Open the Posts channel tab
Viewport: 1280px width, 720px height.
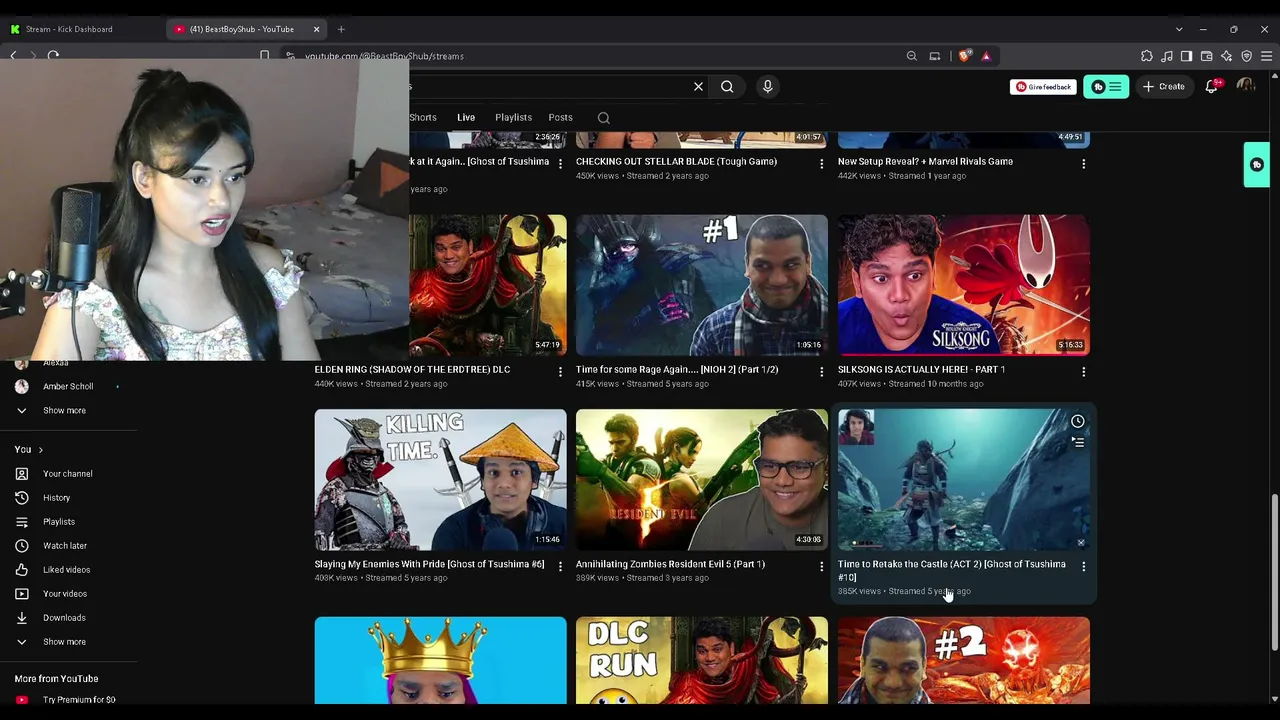[560, 118]
